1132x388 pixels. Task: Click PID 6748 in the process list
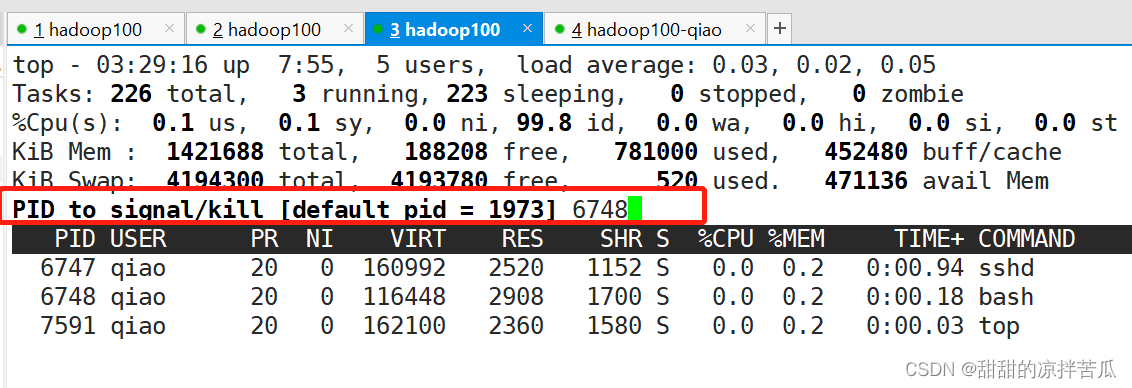pos(68,297)
